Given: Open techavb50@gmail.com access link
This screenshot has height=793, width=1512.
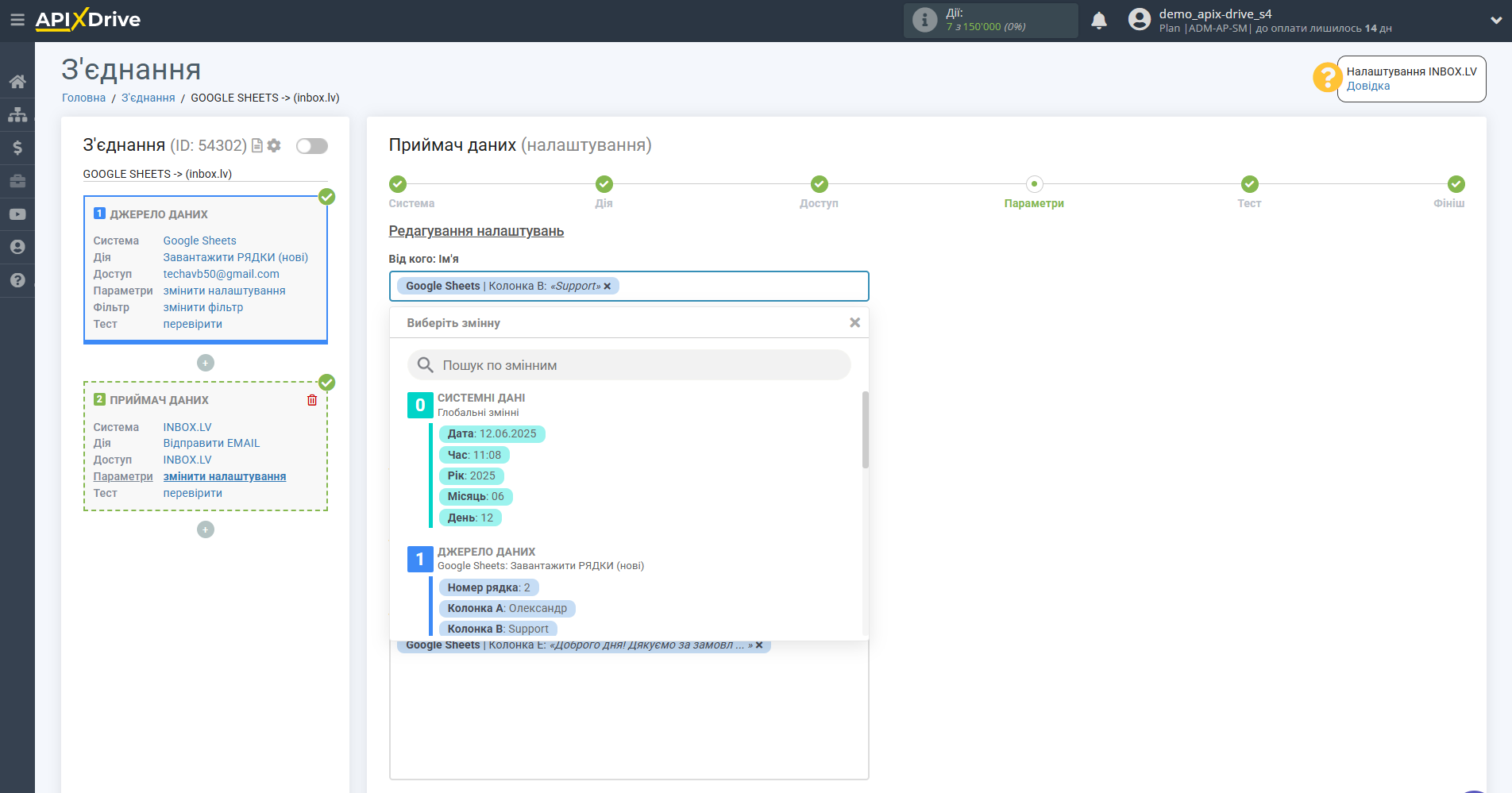Looking at the screenshot, I should [221, 274].
